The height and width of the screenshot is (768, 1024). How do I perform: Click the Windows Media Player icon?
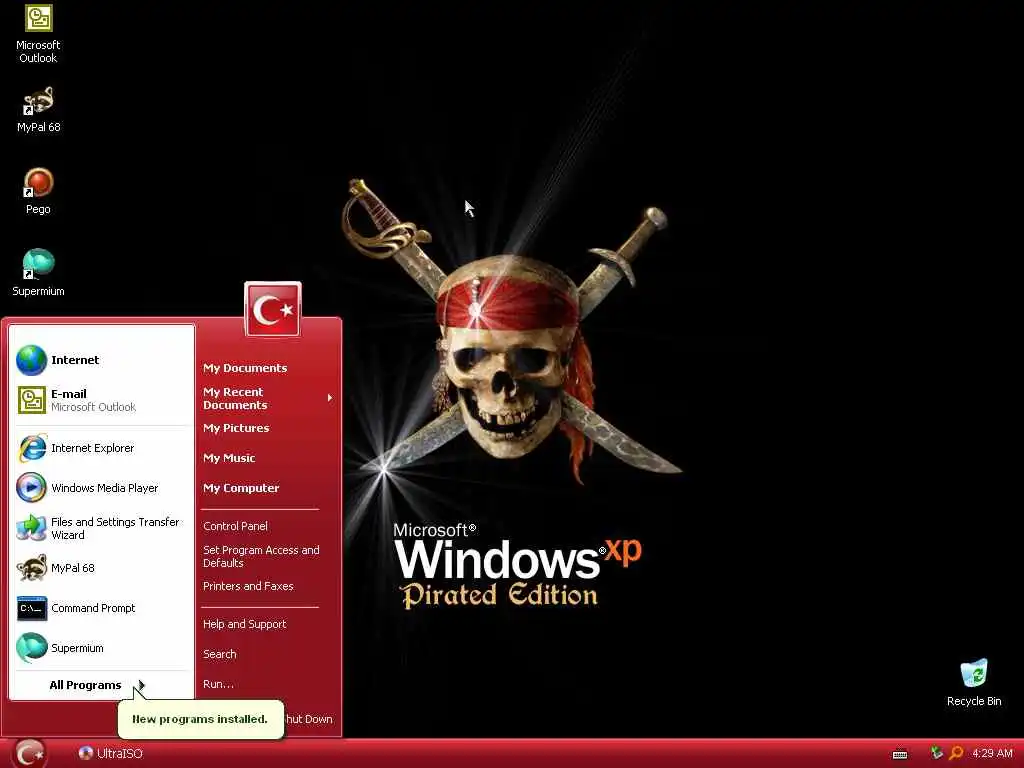(31, 488)
